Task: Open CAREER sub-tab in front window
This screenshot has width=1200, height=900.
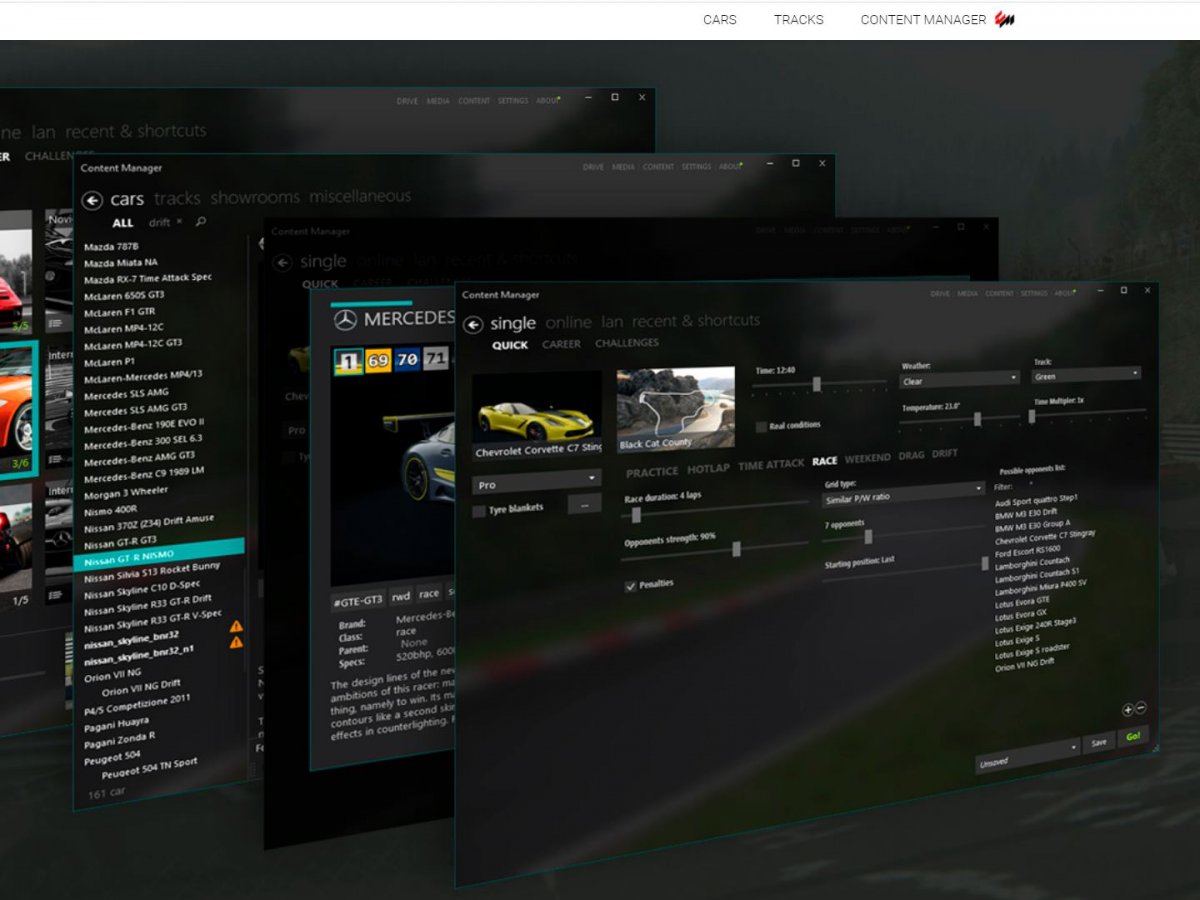Action: tap(561, 344)
